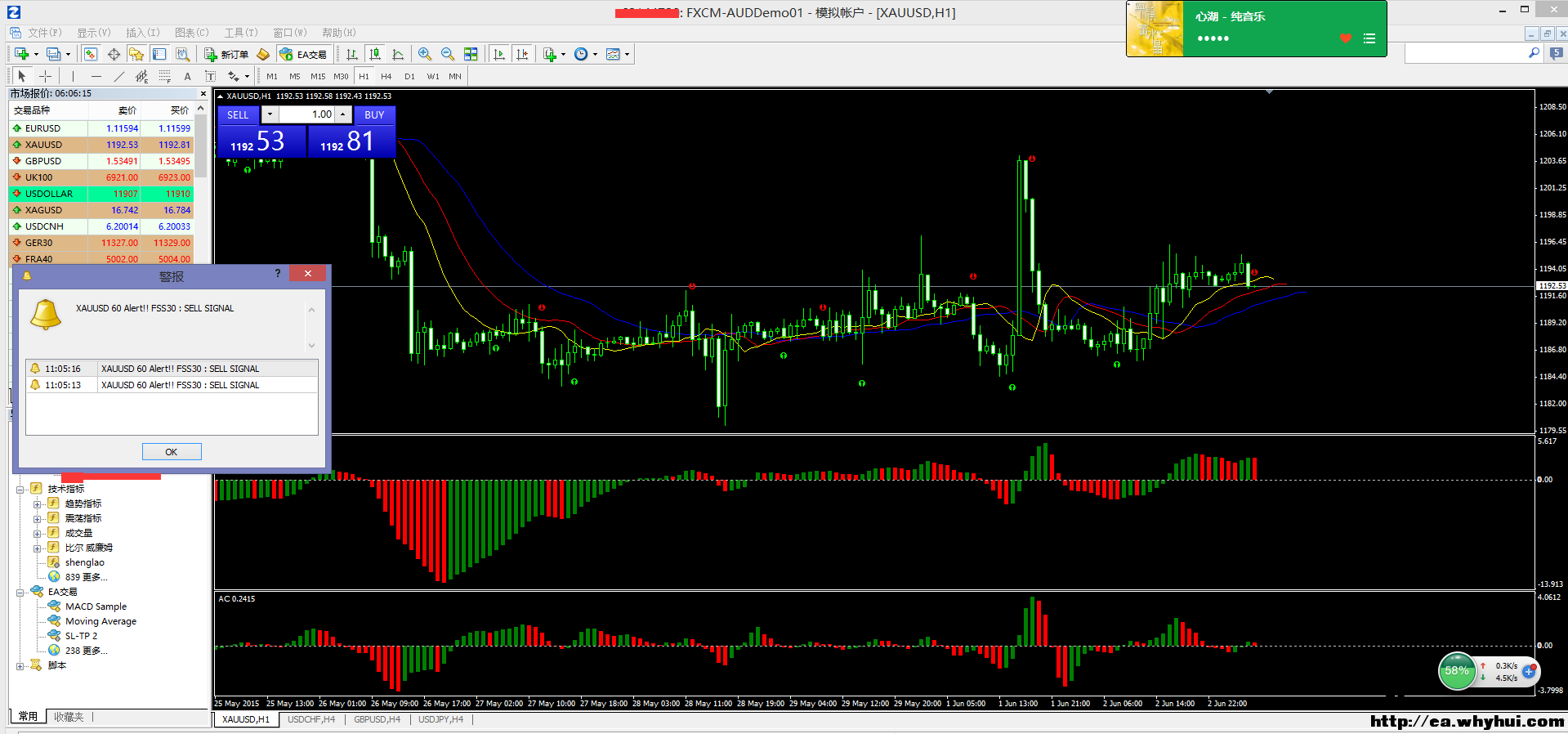Expand the 趋势指标 tree node
Image resolution: width=1568 pixels, height=734 pixels.
[x=37, y=504]
